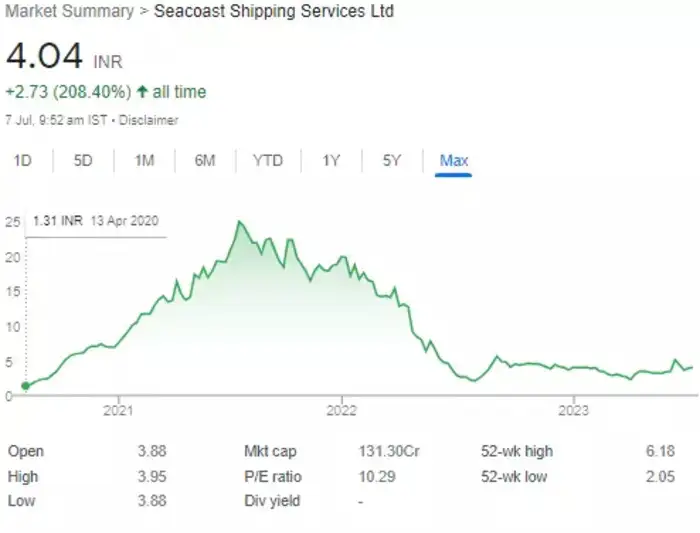This screenshot has width=700, height=533.
Task: Show the 1M price chart
Action: click(x=144, y=160)
